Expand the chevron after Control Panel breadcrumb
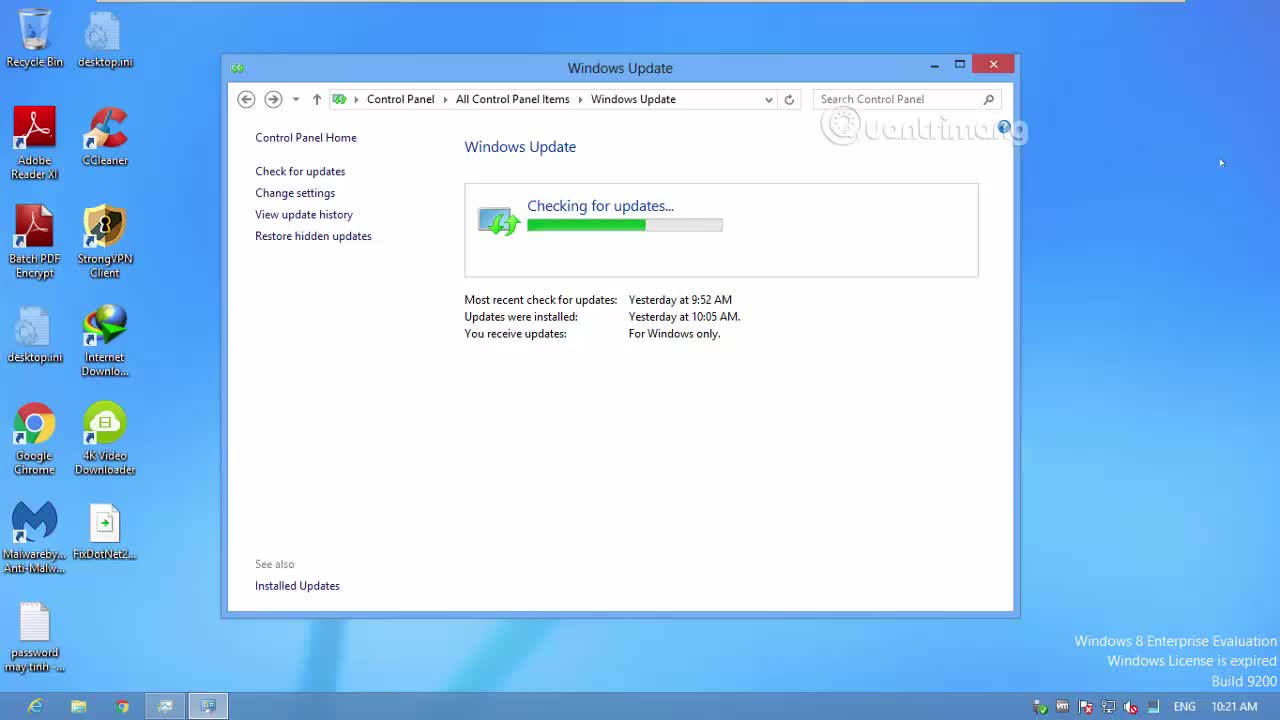The height and width of the screenshot is (720, 1280). pyautogui.click(x=446, y=99)
